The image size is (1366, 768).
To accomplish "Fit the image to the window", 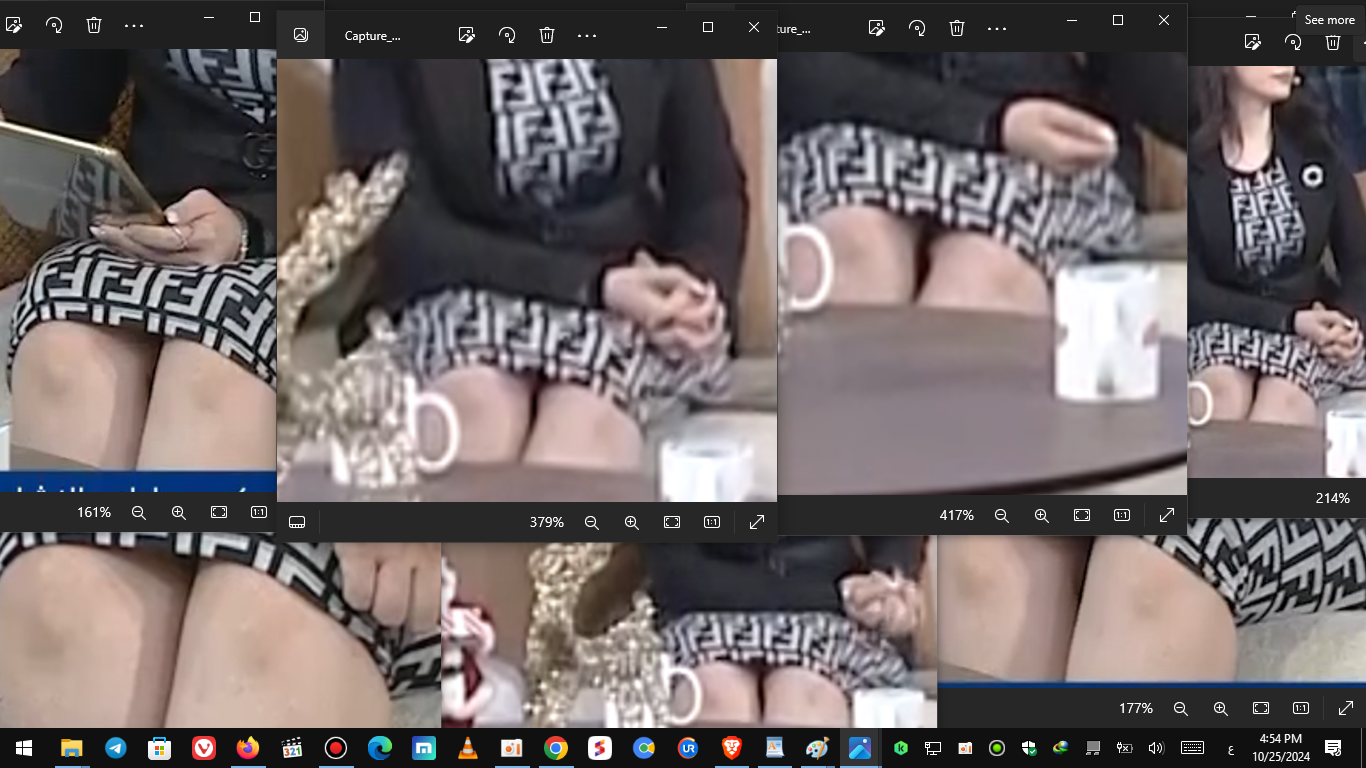I will tap(671, 521).
